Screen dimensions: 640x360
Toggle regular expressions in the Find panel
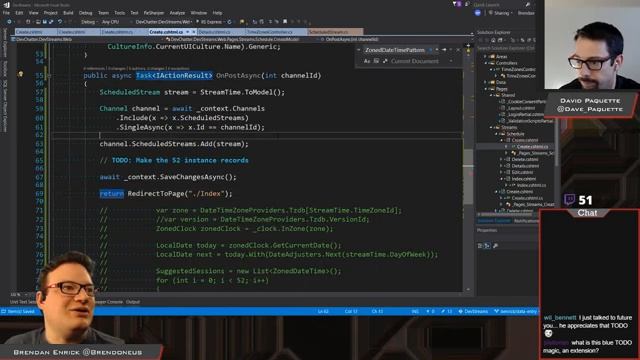pos(385,61)
